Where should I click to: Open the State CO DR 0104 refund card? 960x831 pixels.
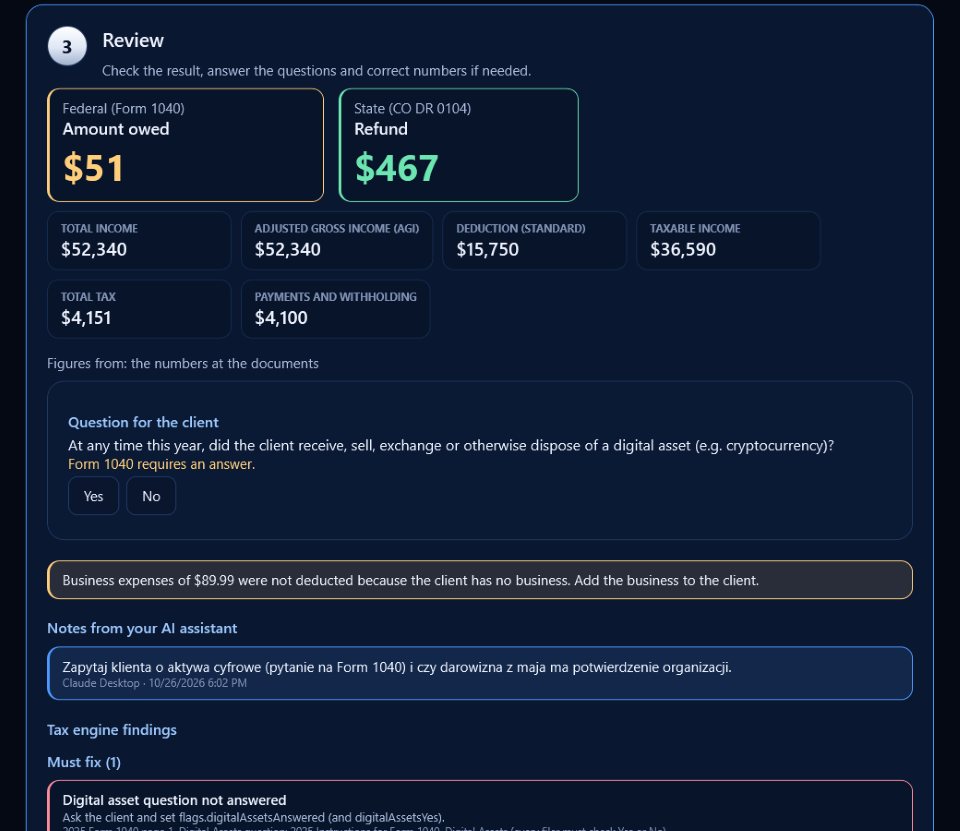click(x=459, y=145)
